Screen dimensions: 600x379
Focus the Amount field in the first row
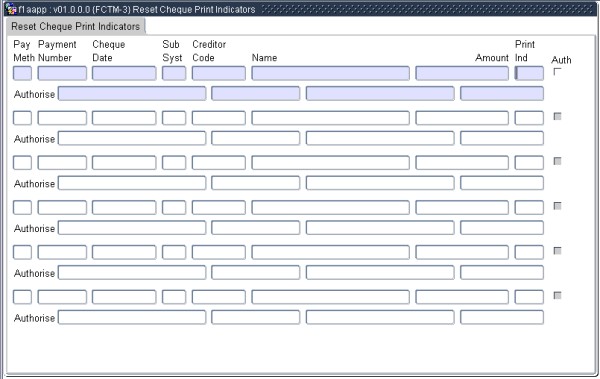tap(462, 73)
